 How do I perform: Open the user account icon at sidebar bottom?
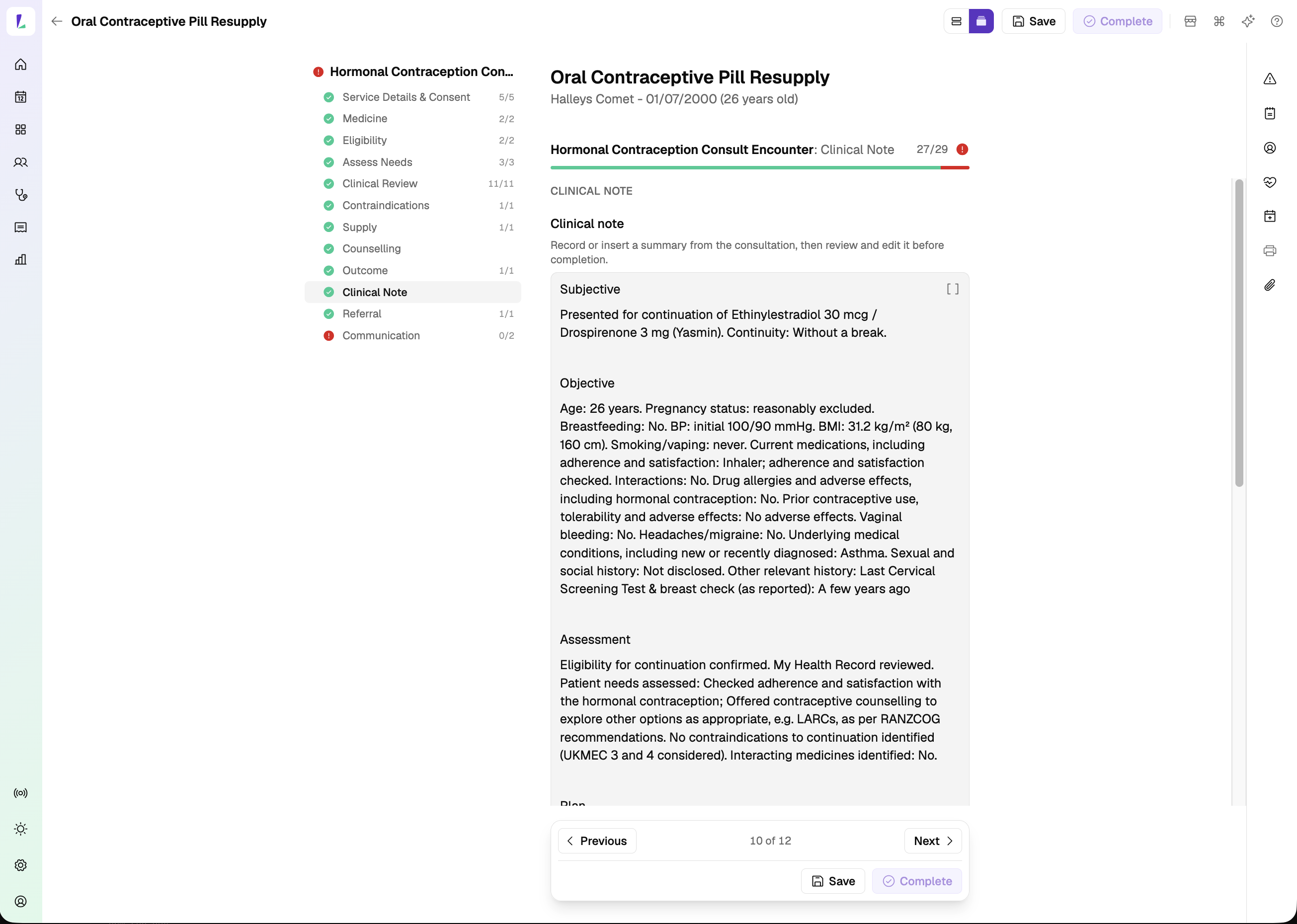pyautogui.click(x=20, y=902)
